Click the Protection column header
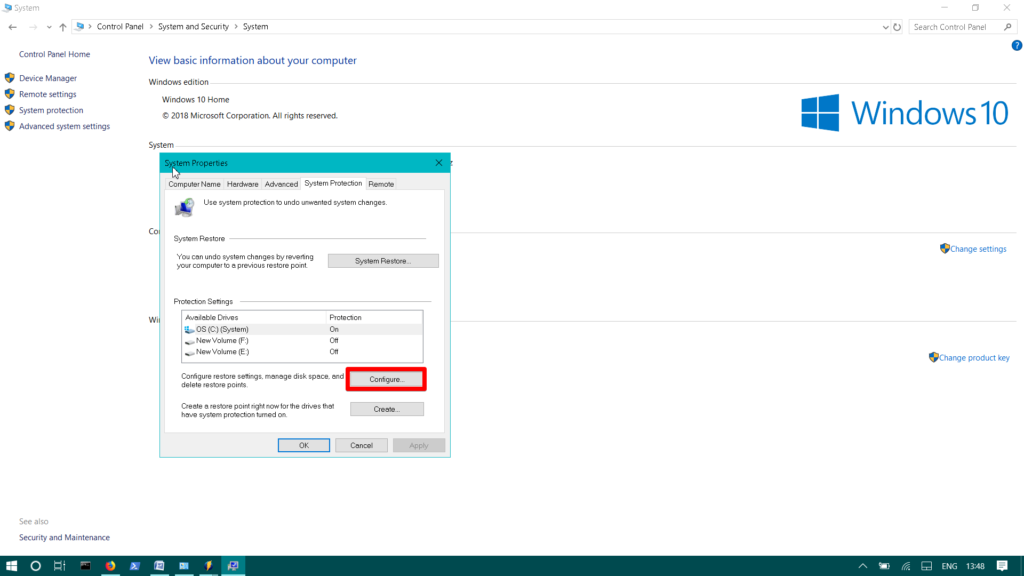 (374, 317)
